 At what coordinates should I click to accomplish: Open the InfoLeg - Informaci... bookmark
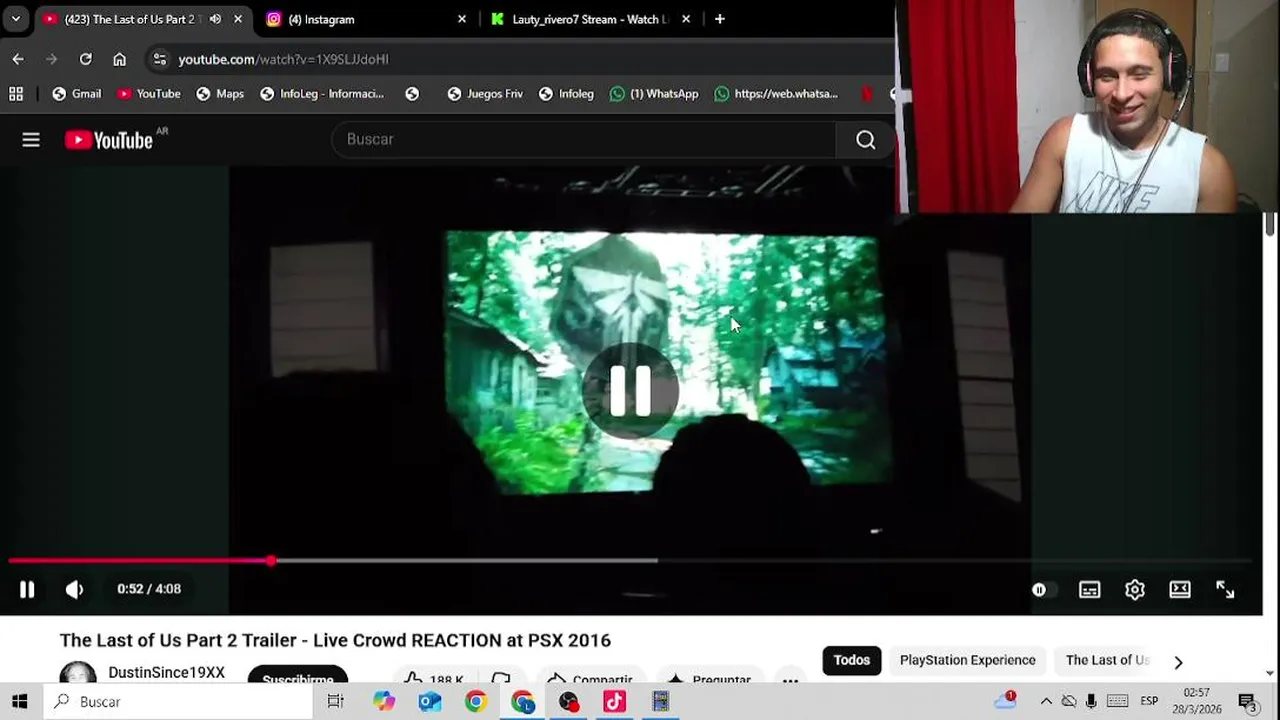tap(322, 94)
